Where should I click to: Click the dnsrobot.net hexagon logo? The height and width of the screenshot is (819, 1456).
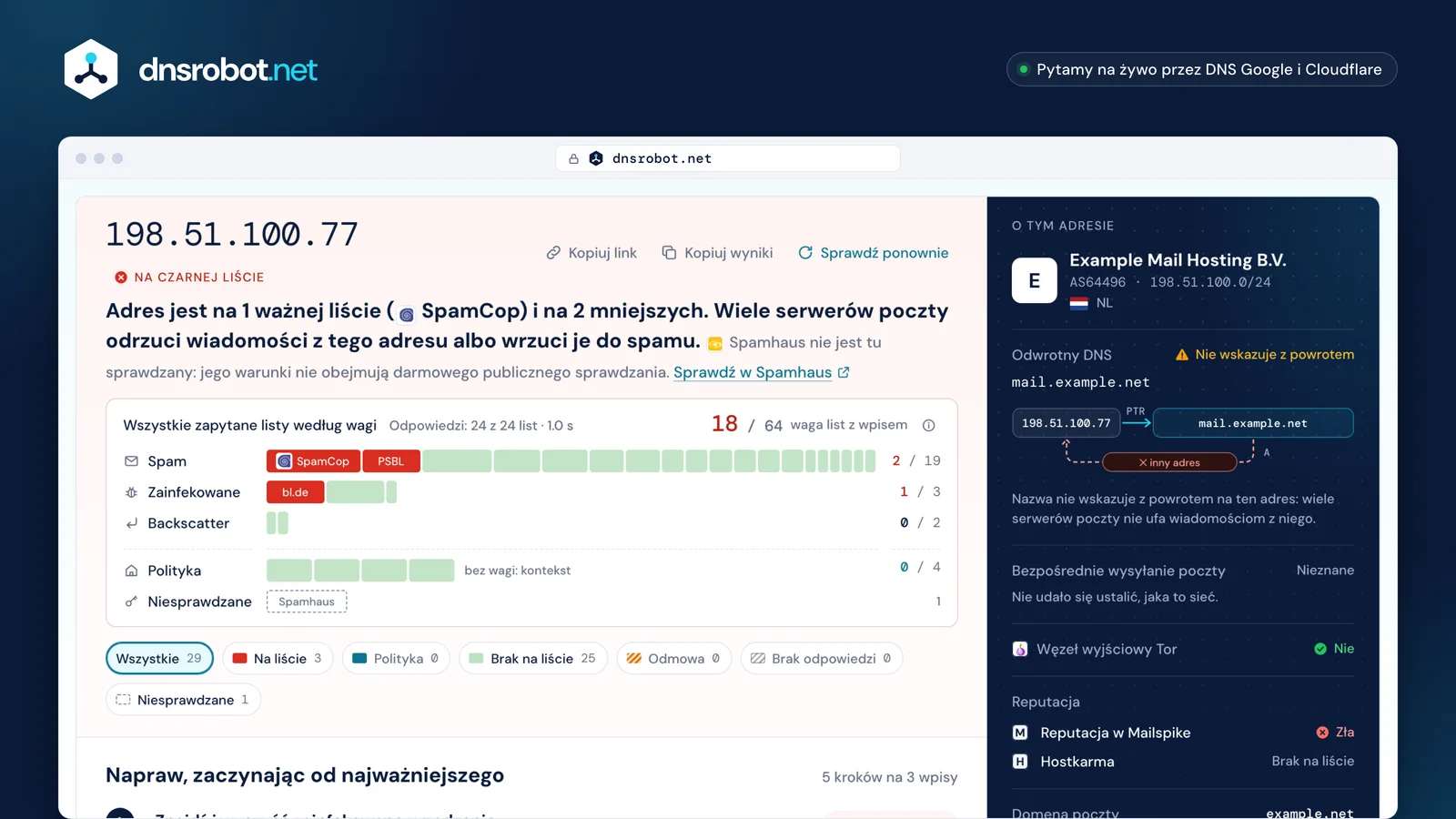(91, 69)
